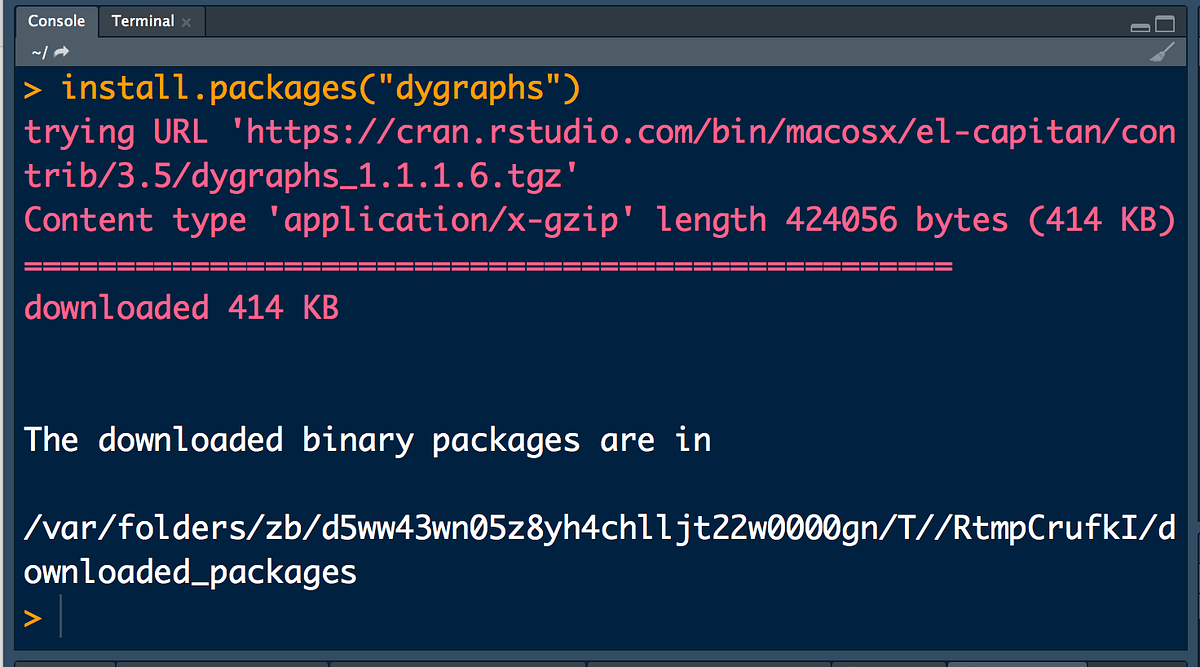
Task: Click the blinking cursor after the prompt
Action: point(62,616)
